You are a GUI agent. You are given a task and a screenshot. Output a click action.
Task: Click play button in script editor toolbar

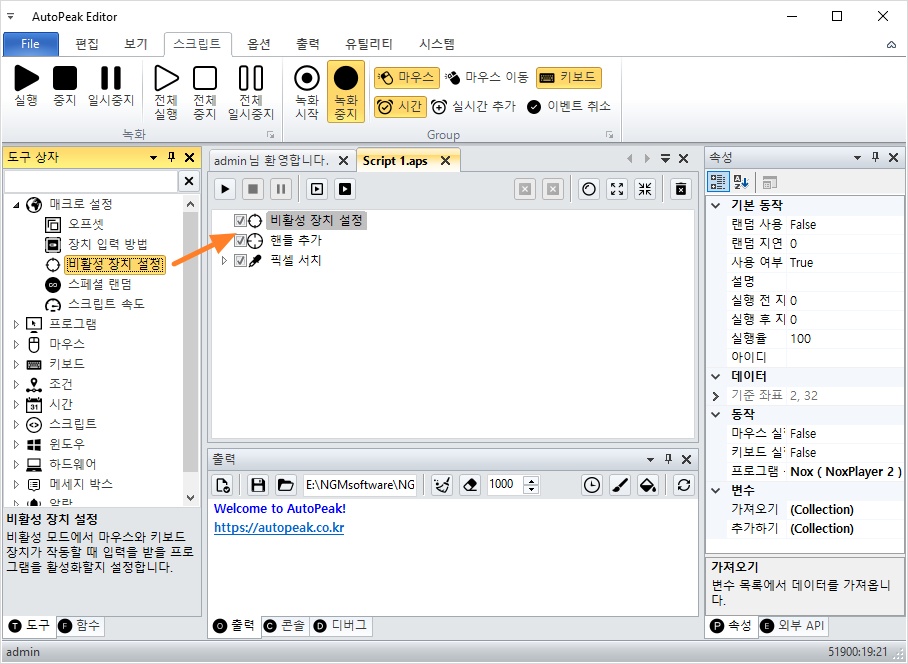pos(225,189)
